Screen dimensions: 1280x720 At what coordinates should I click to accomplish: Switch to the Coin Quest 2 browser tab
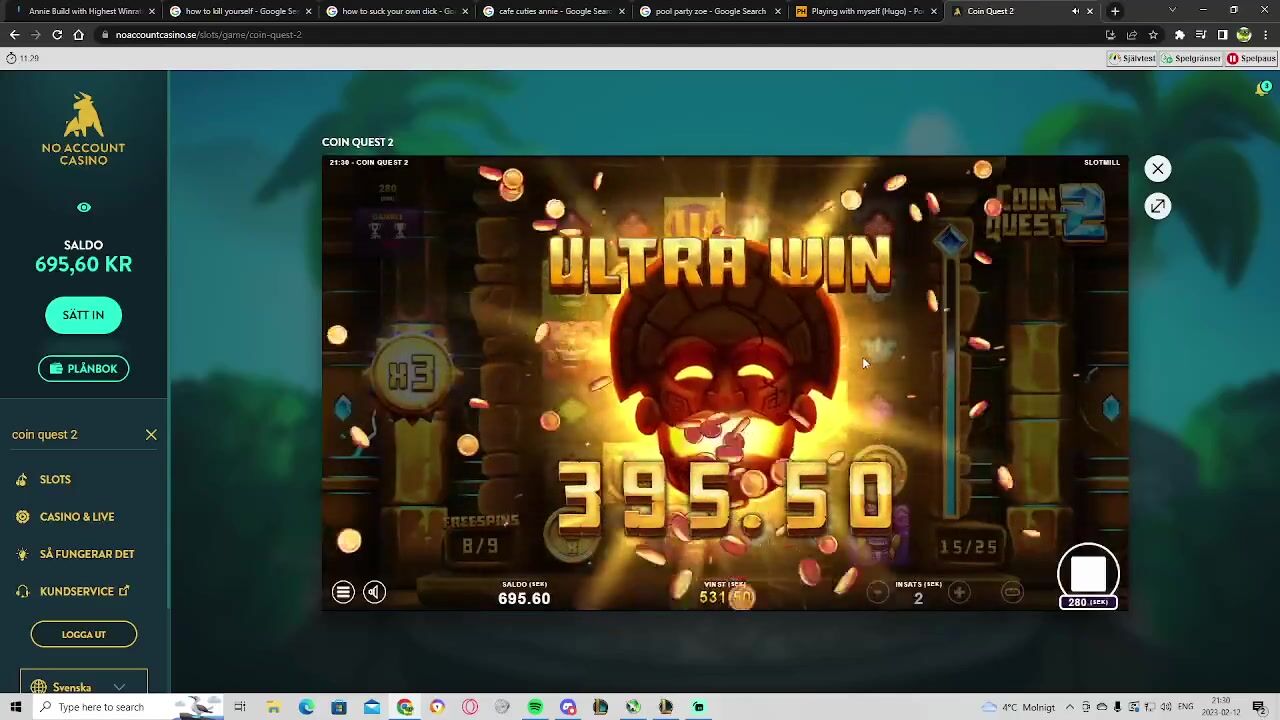pyautogui.click(x=990, y=11)
